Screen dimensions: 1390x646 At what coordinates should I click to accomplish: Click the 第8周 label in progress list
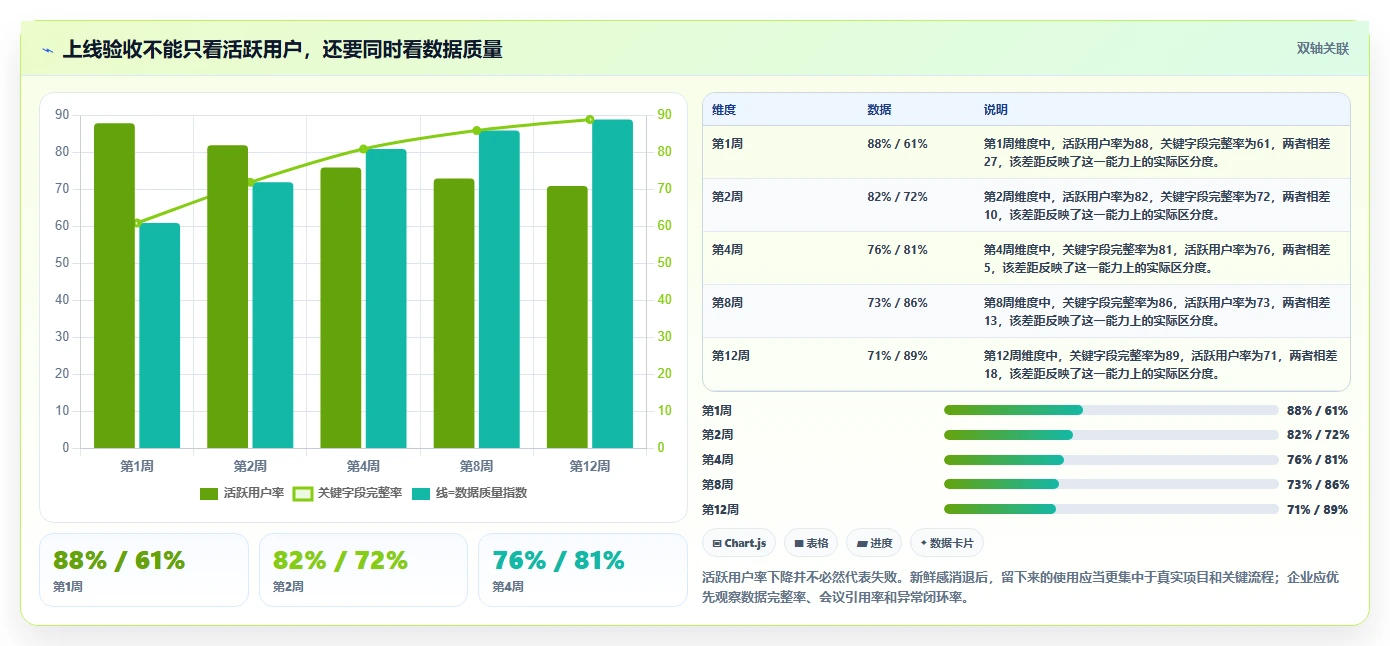pos(718,485)
